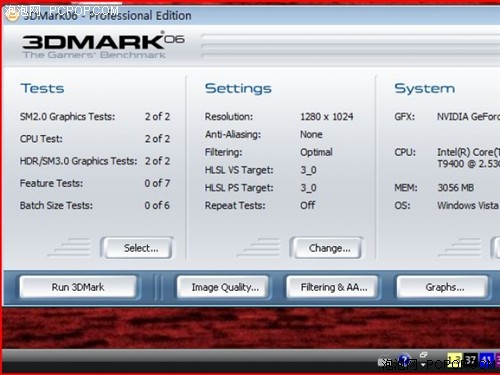This screenshot has width=500, height=375.
Task: Click the 'System' section heading
Action: (424, 89)
